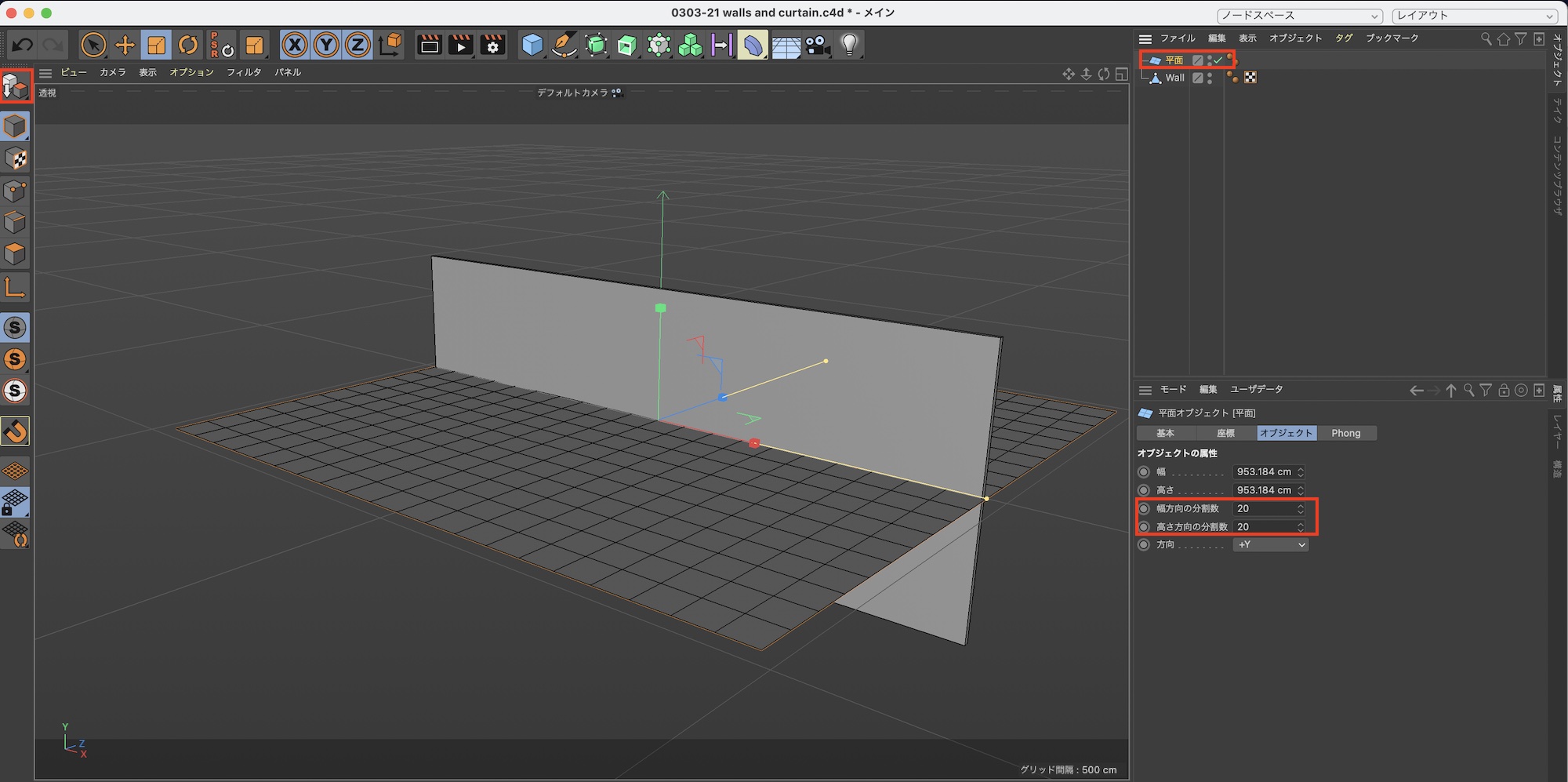Open the カメラ menu in the viewport

pyautogui.click(x=112, y=72)
